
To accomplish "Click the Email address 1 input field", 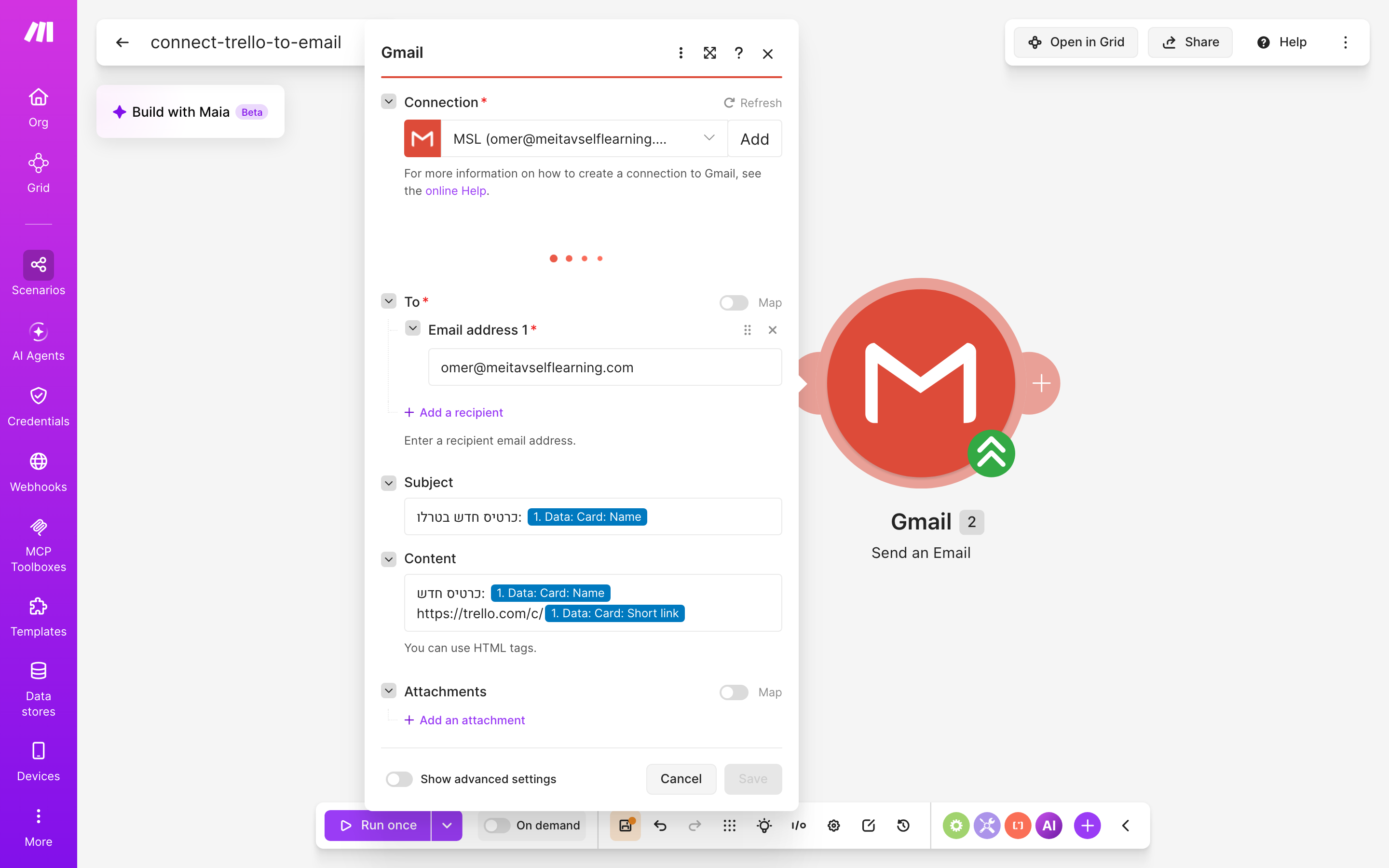I will pyautogui.click(x=605, y=367).
